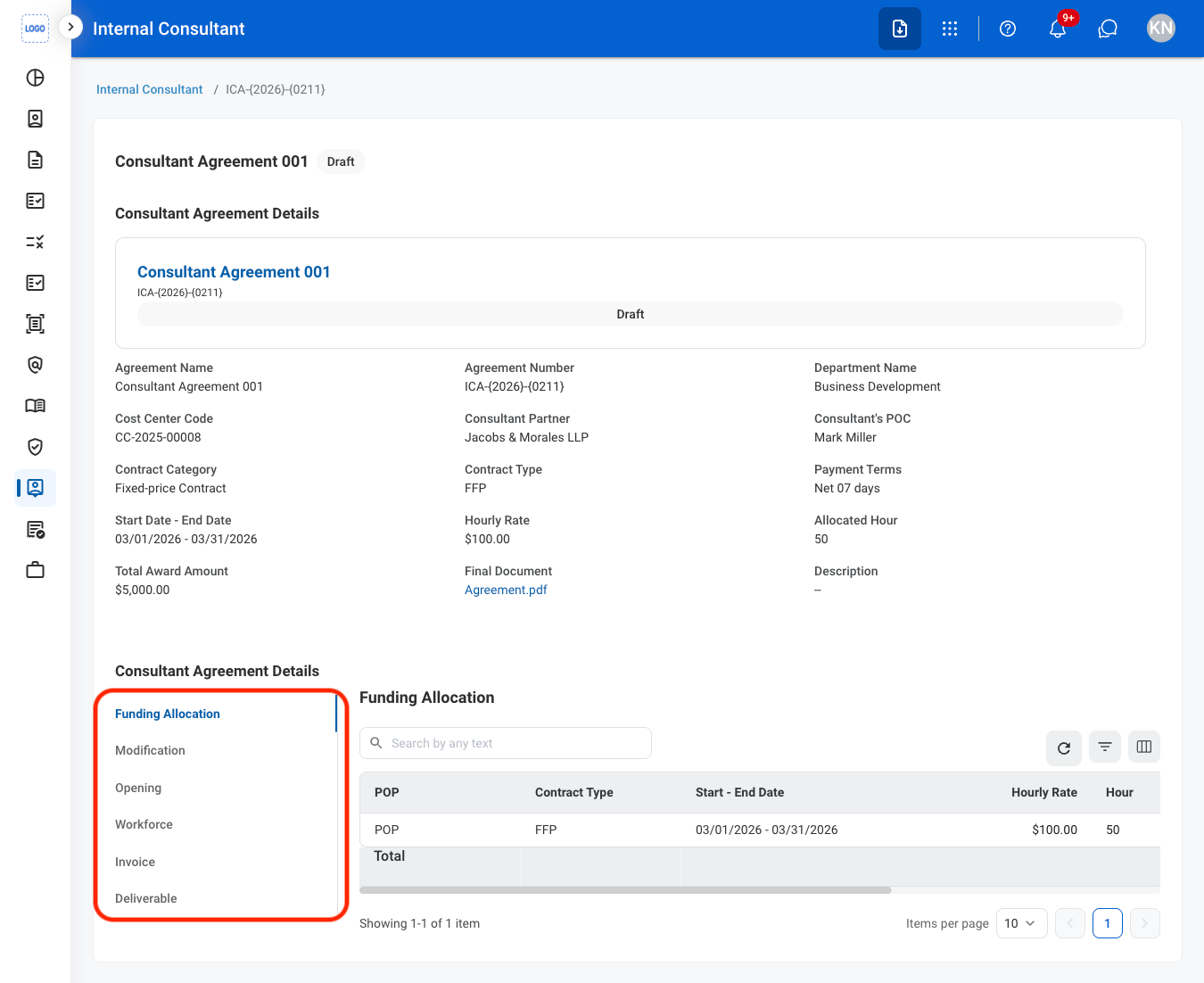
Task: Click the briefcase icon in sidebar
Action: tap(35, 570)
